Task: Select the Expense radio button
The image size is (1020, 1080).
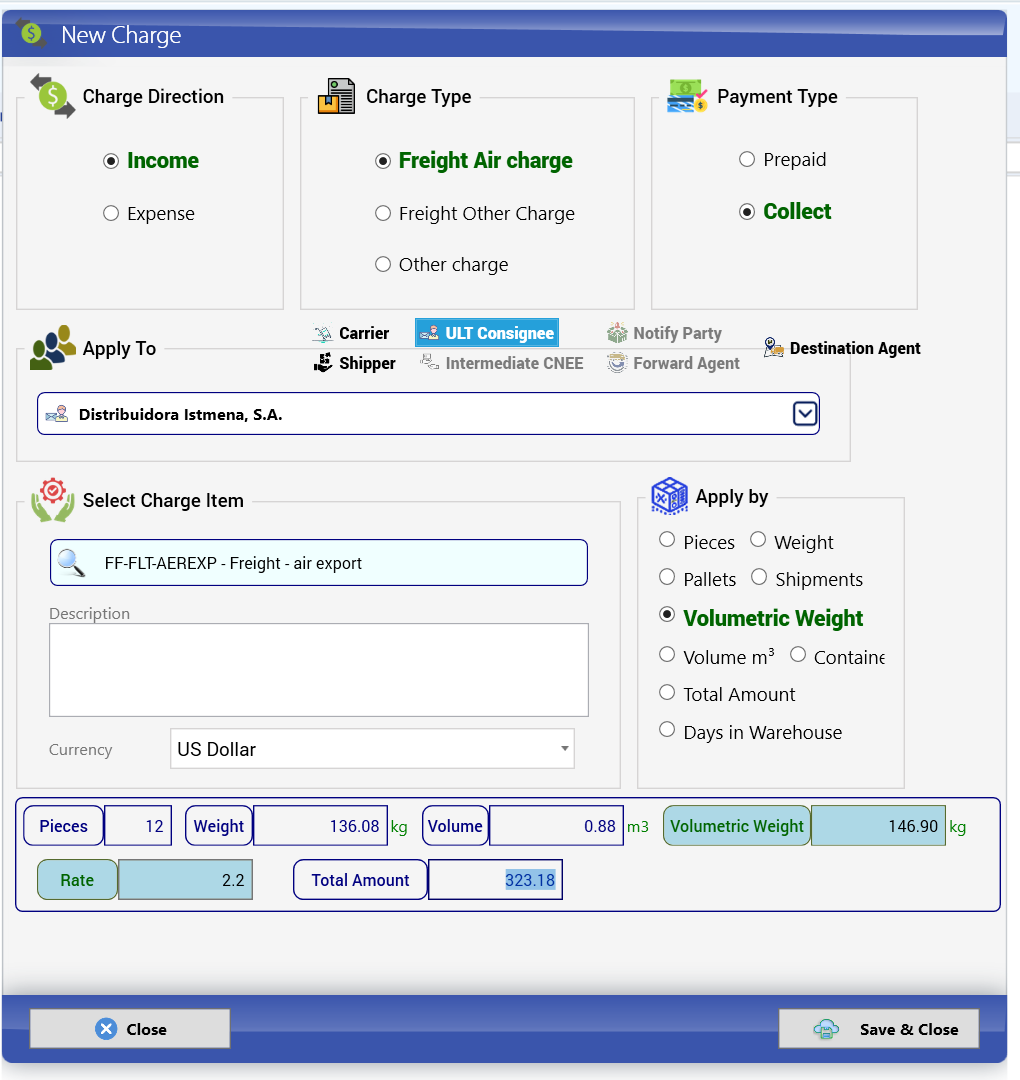Action: [x=111, y=214]
